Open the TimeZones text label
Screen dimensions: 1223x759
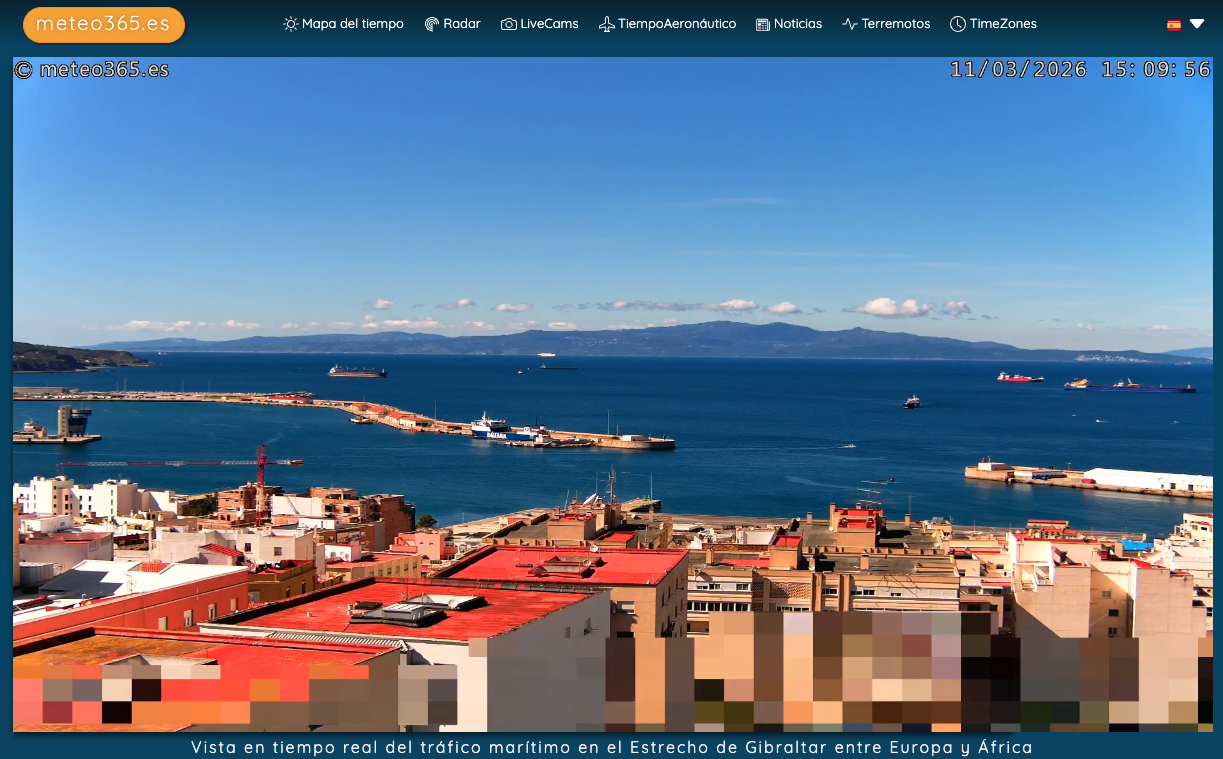[1003, 24]
